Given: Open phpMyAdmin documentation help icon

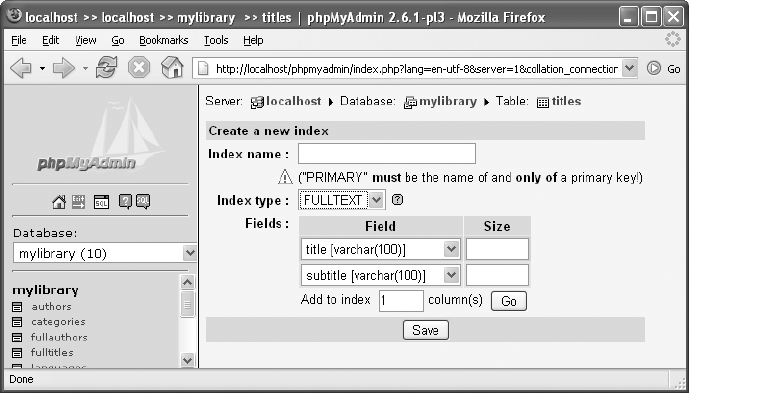Looking at the screenshot, I should point(125,201).
